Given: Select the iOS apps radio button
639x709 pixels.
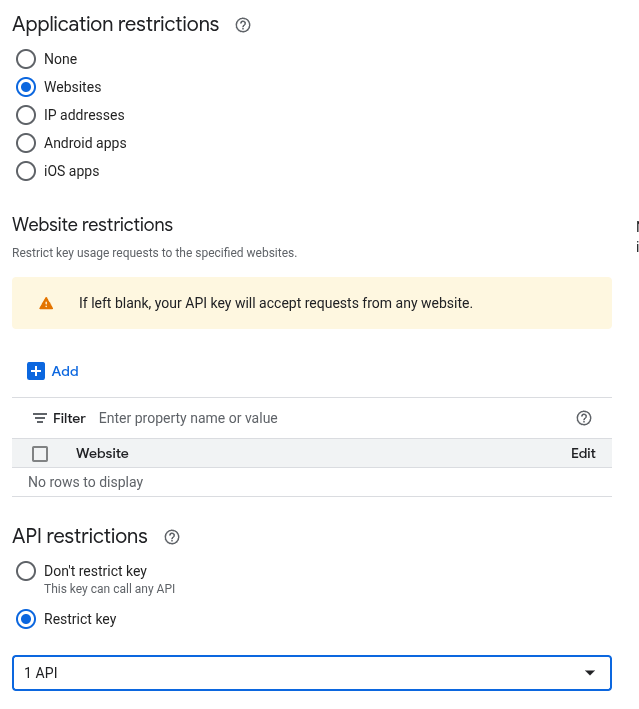Looking at the screenshot, I should [x=26, y=171].
